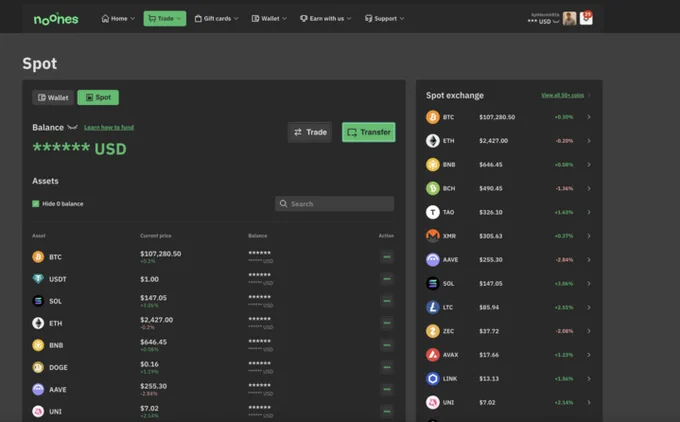This screenshot has width=680, height=422.
Task: Click the Transfer button
Action: click(369, 132)
